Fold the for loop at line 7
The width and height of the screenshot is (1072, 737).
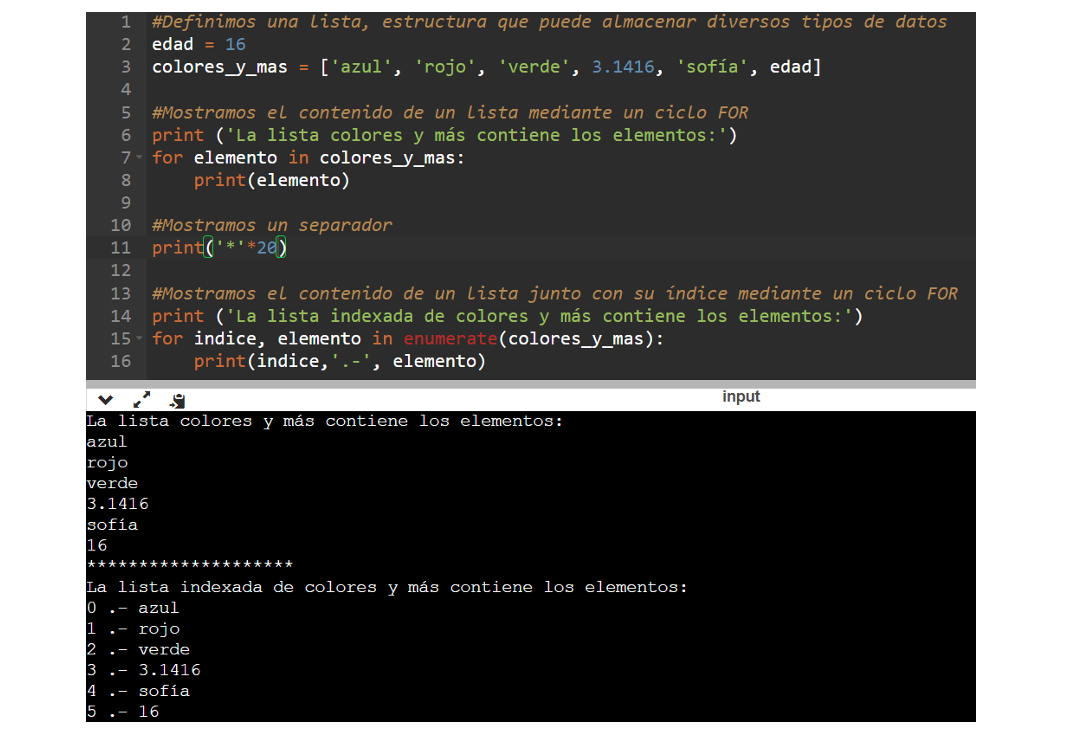point(139,158)
